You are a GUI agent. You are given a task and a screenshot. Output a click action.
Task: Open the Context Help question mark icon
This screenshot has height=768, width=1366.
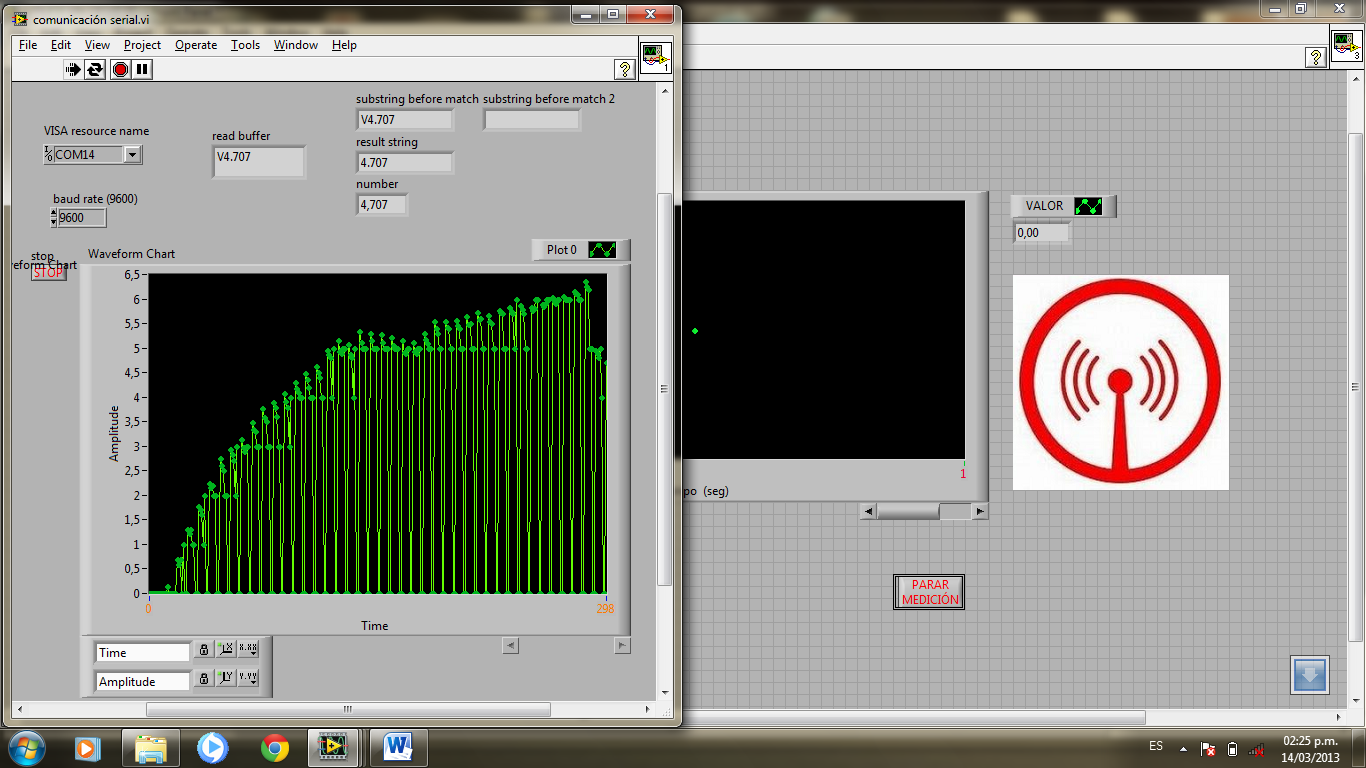624,69
